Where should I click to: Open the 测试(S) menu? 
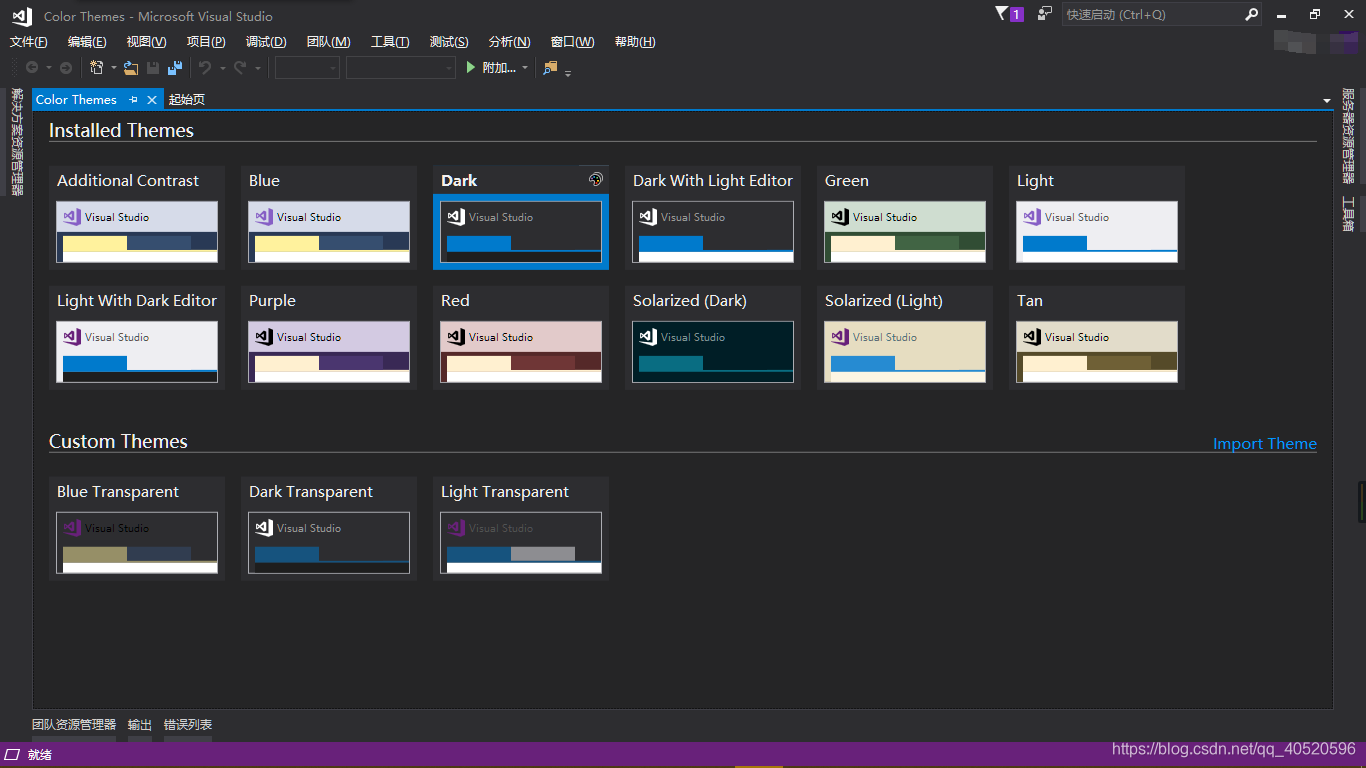[449, 42]
